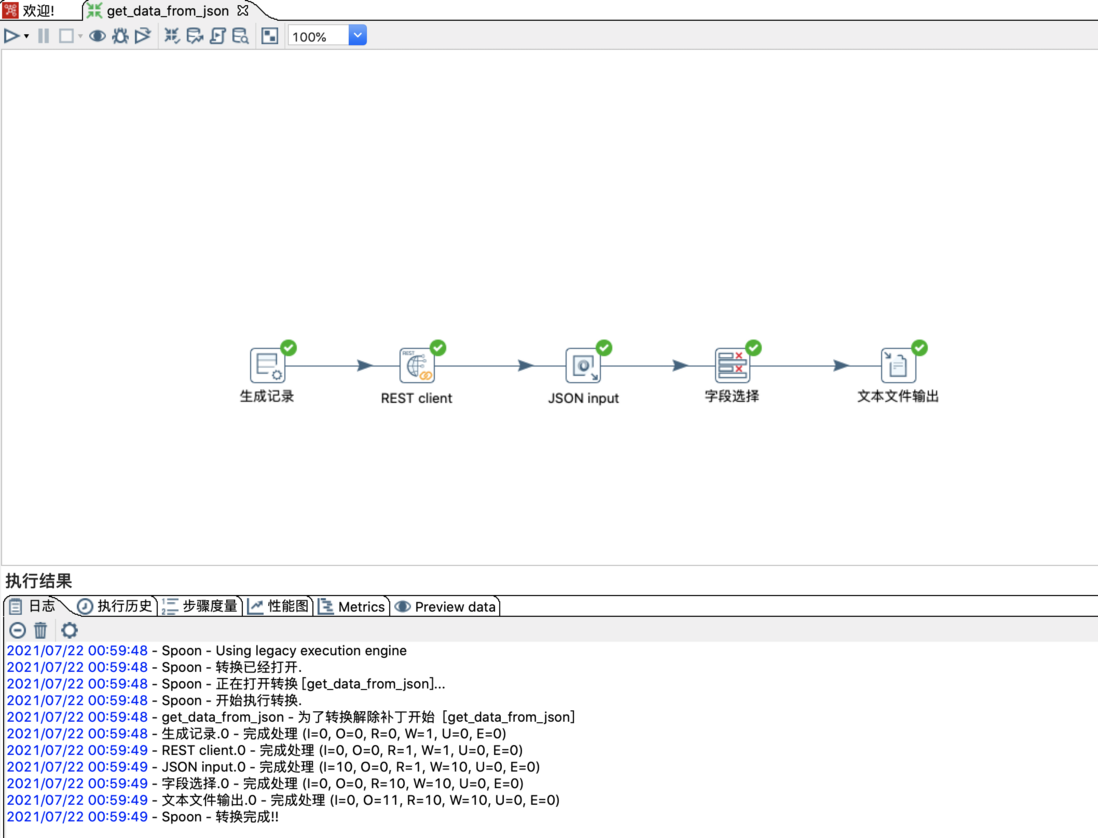1098x838 pixels.
Task: Click log line '生成记录.0 - 完成处理'
Action: click(x=256, y=734)
